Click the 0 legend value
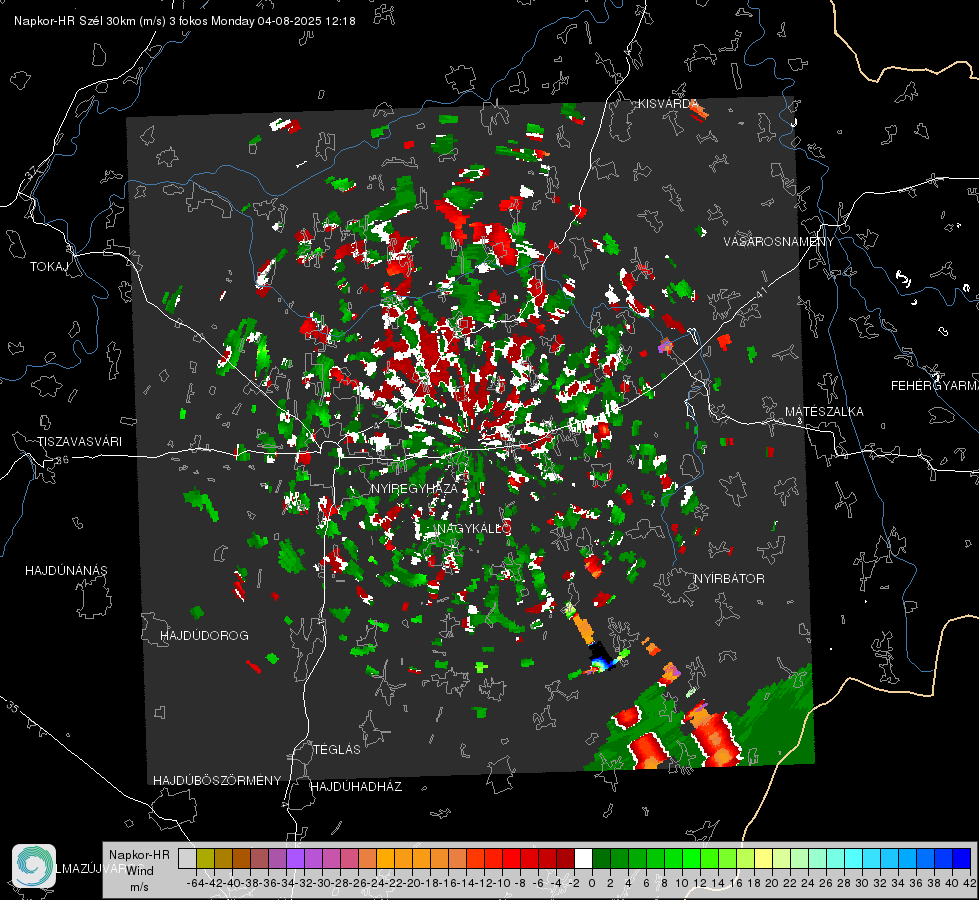979x900 pixels. (x=592, y=883)
